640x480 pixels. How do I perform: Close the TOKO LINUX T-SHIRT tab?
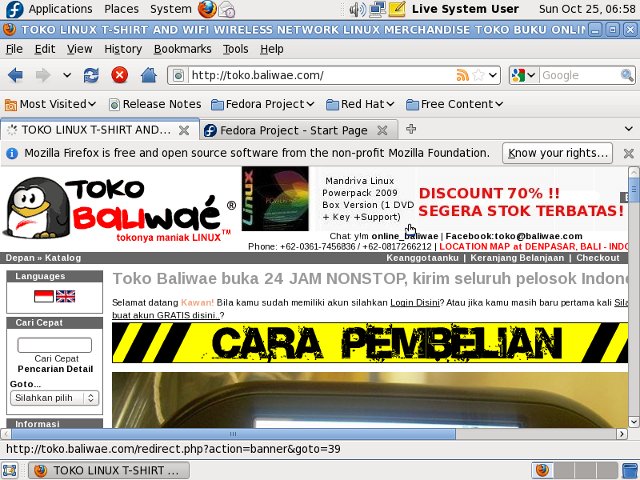[184, 130]
